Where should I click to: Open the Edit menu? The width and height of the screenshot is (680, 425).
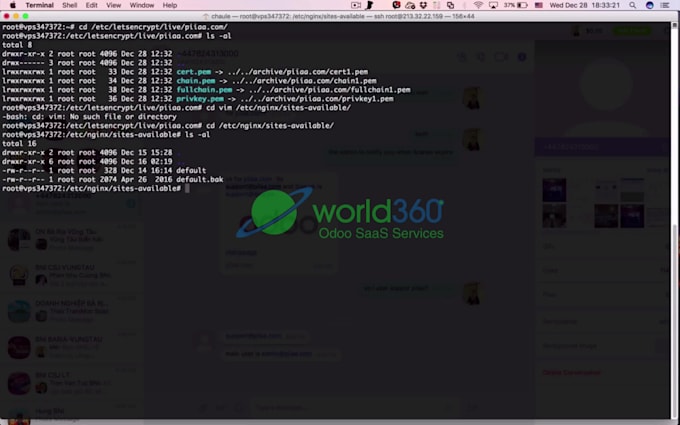(x=92, y=5)
